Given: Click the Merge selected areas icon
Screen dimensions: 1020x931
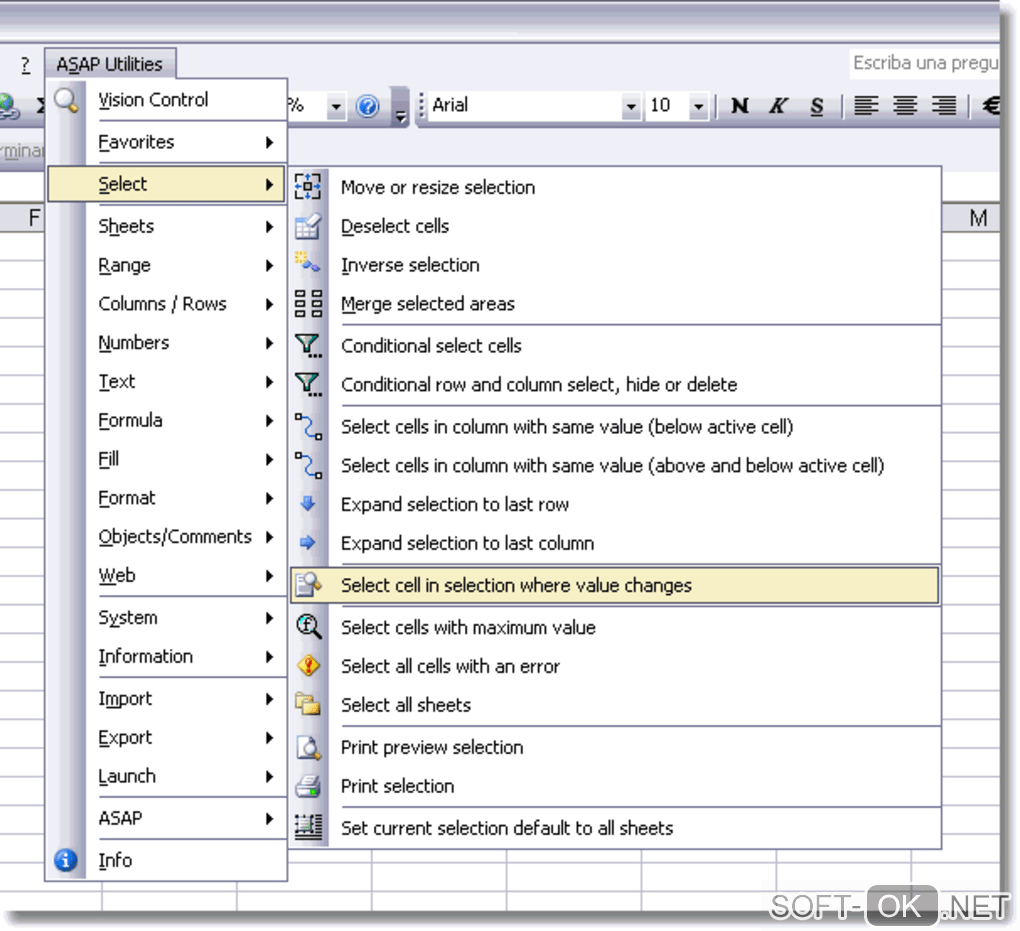Looking at the screenshot, I should coord(308,303).
